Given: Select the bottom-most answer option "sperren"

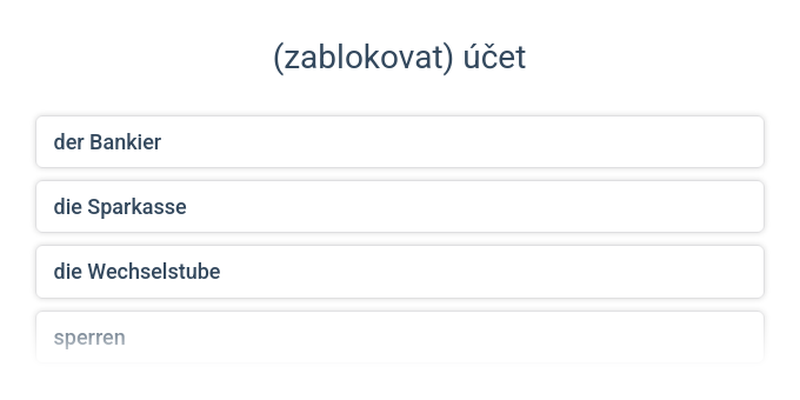Looking at the screenshot, I should (400, 337).
